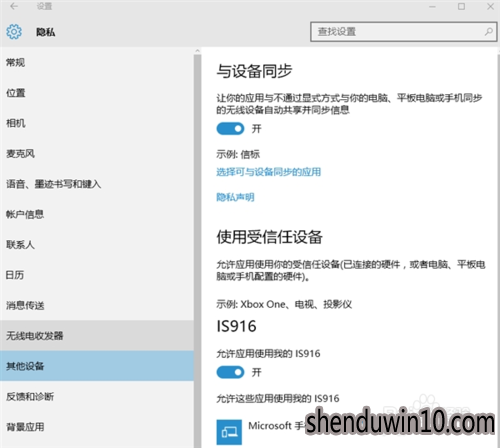Click the Microsoft phone companion app icon

point(229,432)
